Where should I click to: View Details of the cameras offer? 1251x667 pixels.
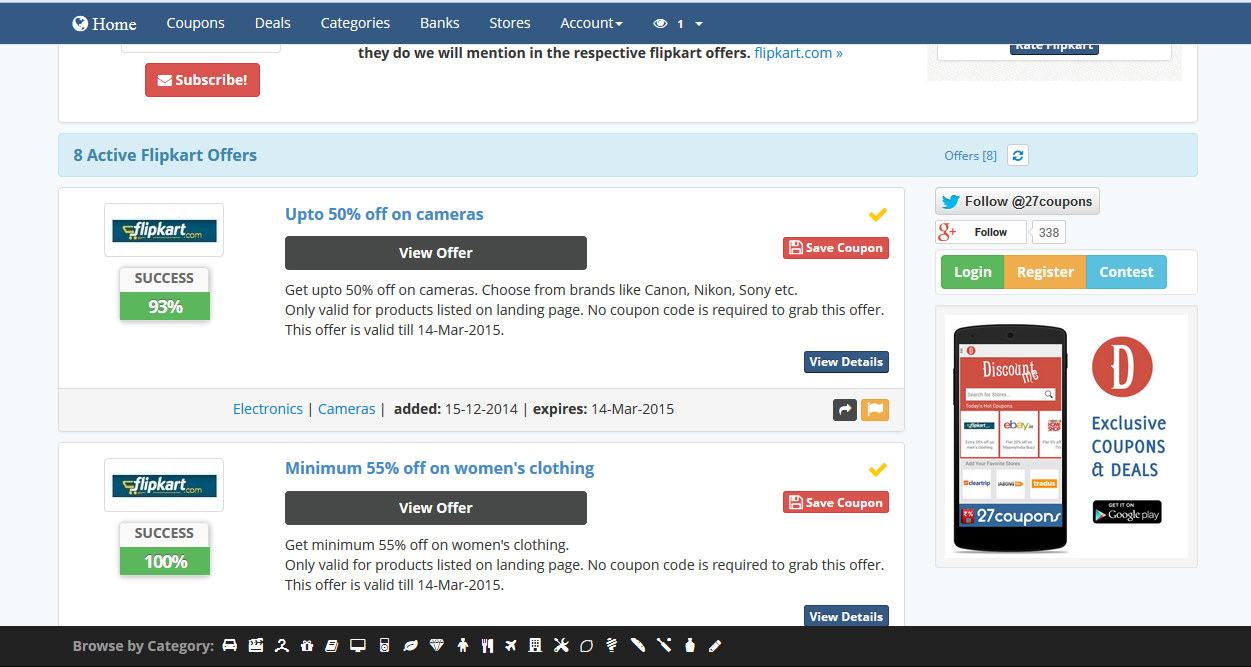tap(846, 362)
